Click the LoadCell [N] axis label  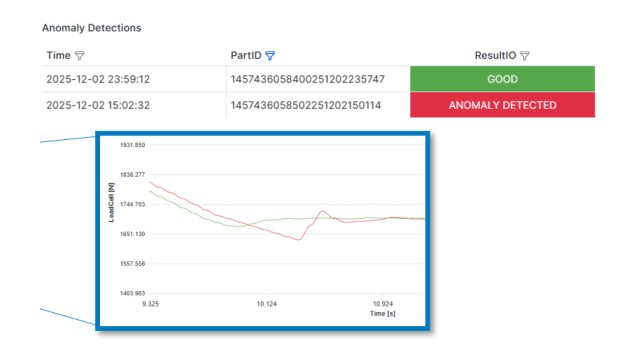pyautogui.click(x=111, y=202)
